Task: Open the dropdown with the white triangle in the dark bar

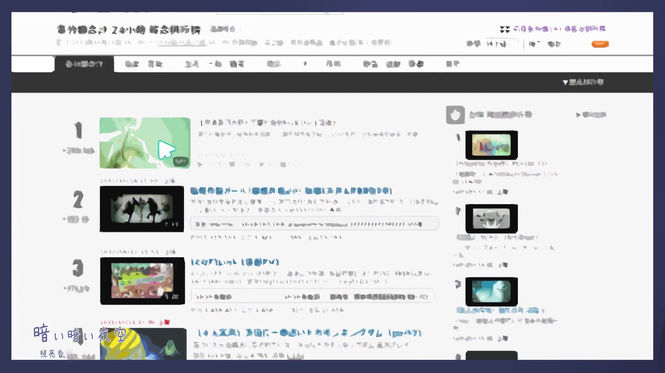Action: point(583,82)
